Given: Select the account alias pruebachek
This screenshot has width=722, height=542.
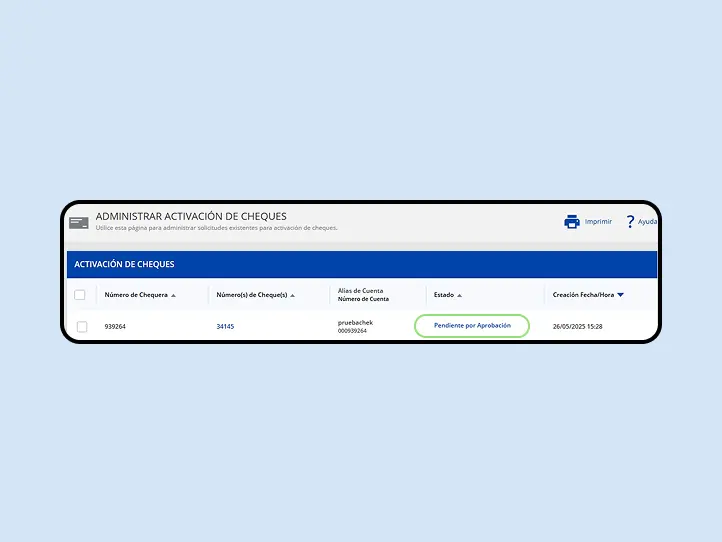Looking at the screenshot, I should tap(355, 322).
